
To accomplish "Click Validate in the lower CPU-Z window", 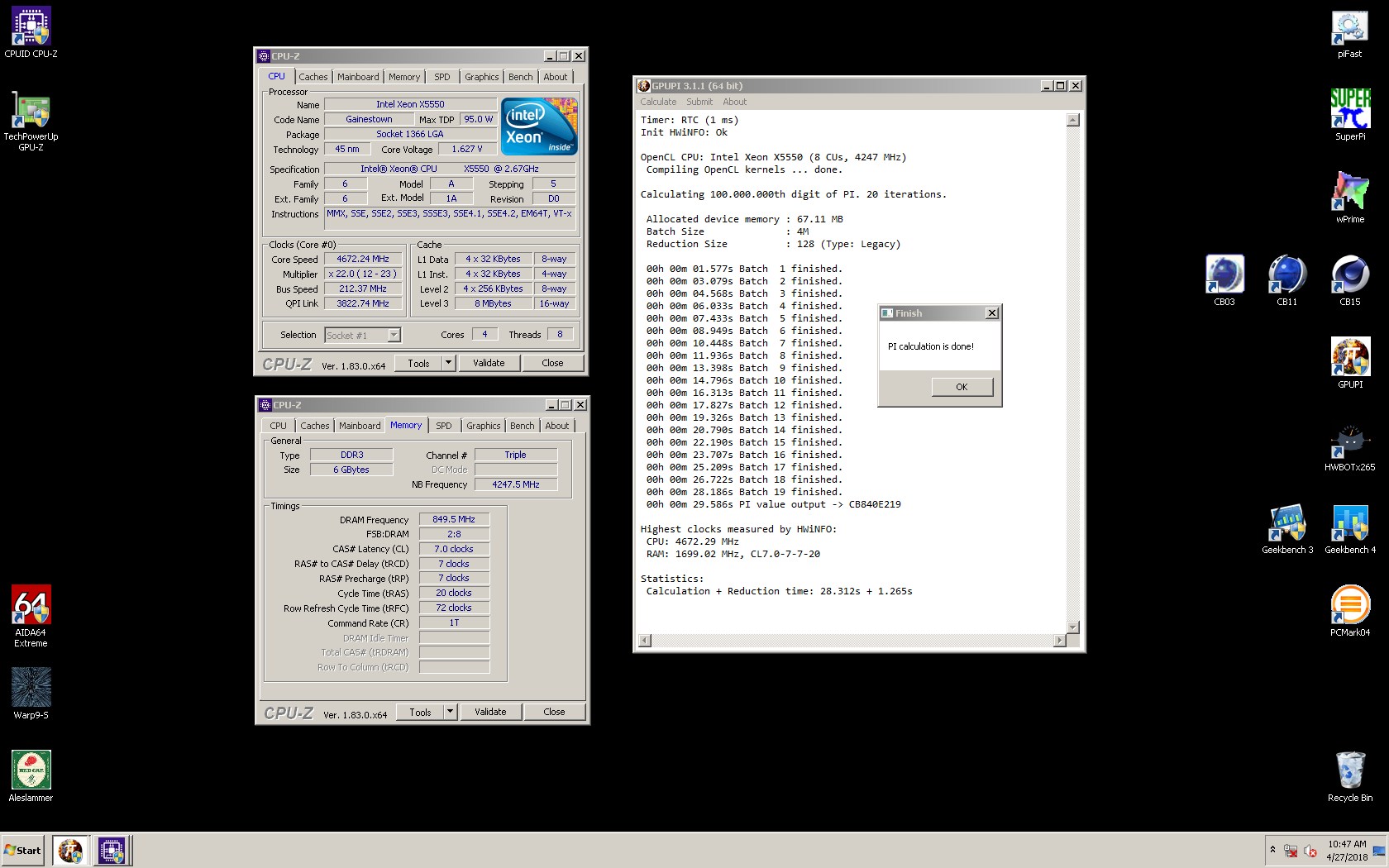I will tap(490, 712).
